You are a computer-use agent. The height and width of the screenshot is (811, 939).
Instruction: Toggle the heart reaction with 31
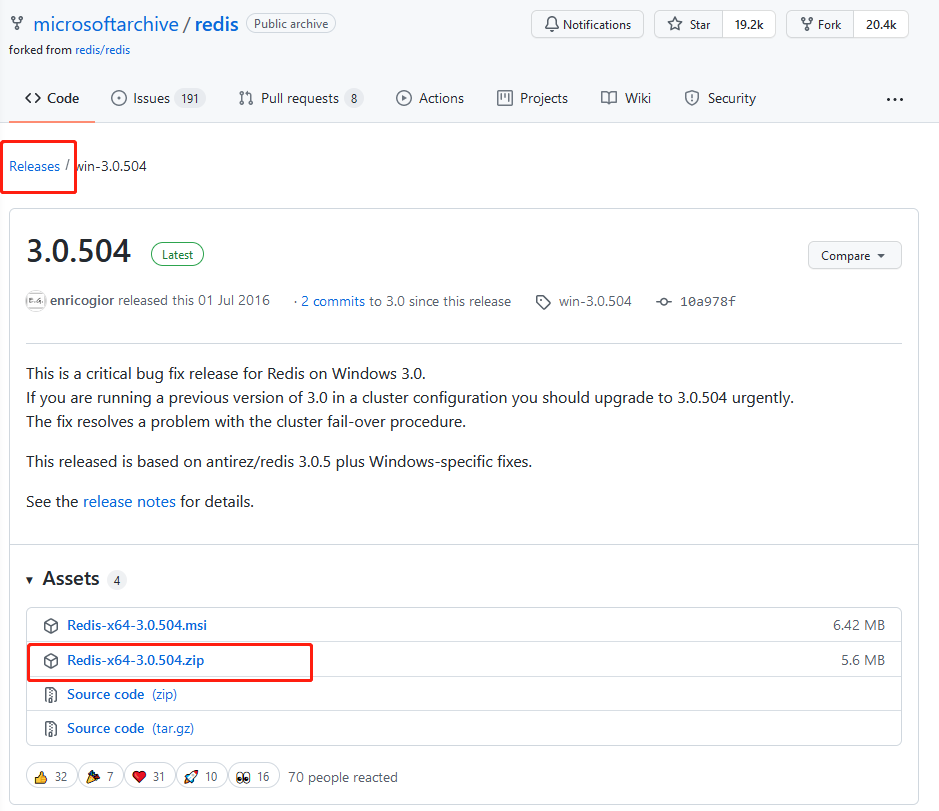[x=149, y=777]
